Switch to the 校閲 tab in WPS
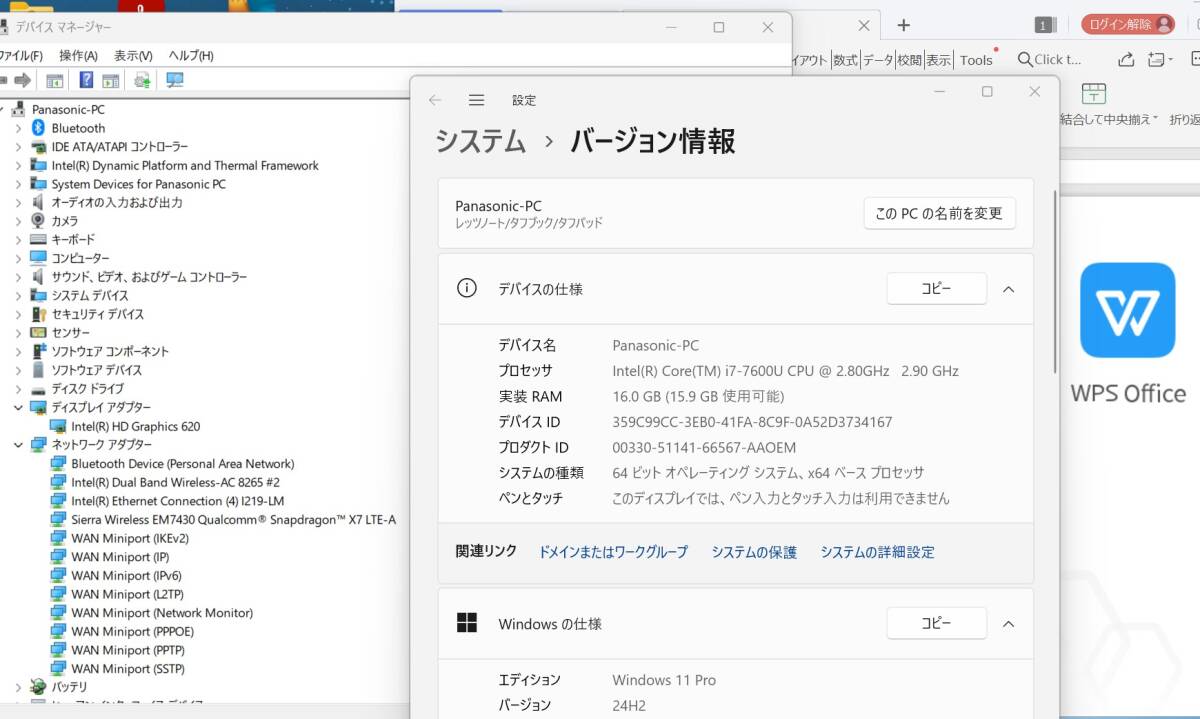Image resolution: width=1200 pixels, height=719 pixels. click(909, 60)
